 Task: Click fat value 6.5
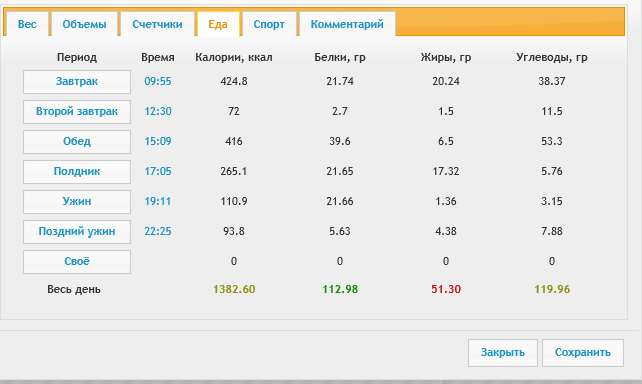pyautogui.click(x=446, y=141)
